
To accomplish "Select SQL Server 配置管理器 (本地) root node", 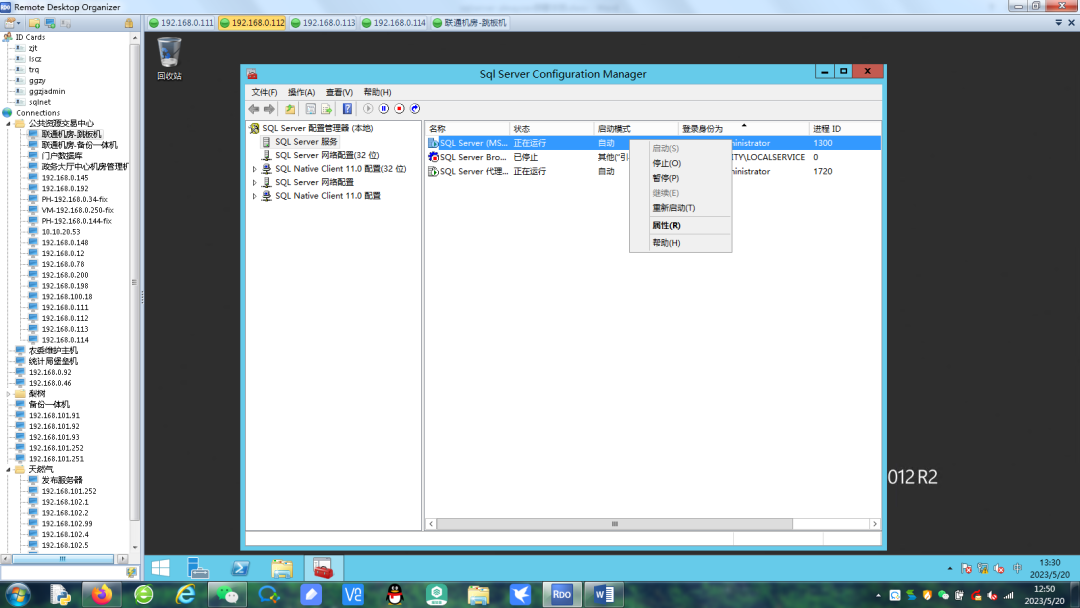I will [x=318, y=128].
